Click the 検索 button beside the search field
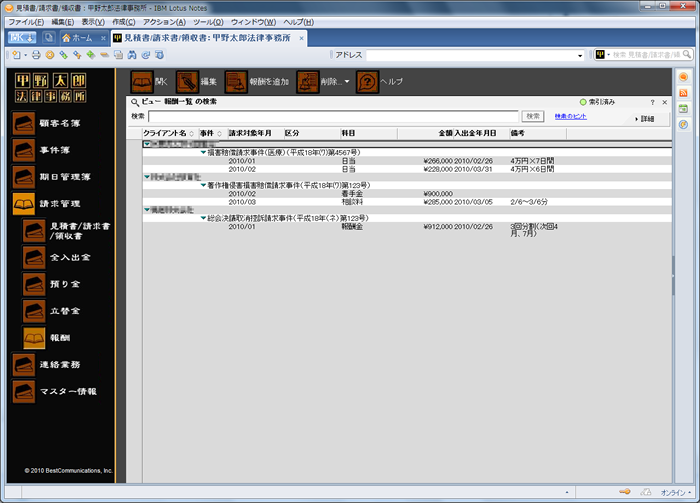This screenshot has height=503, width=700. click(x=533, y=116)
